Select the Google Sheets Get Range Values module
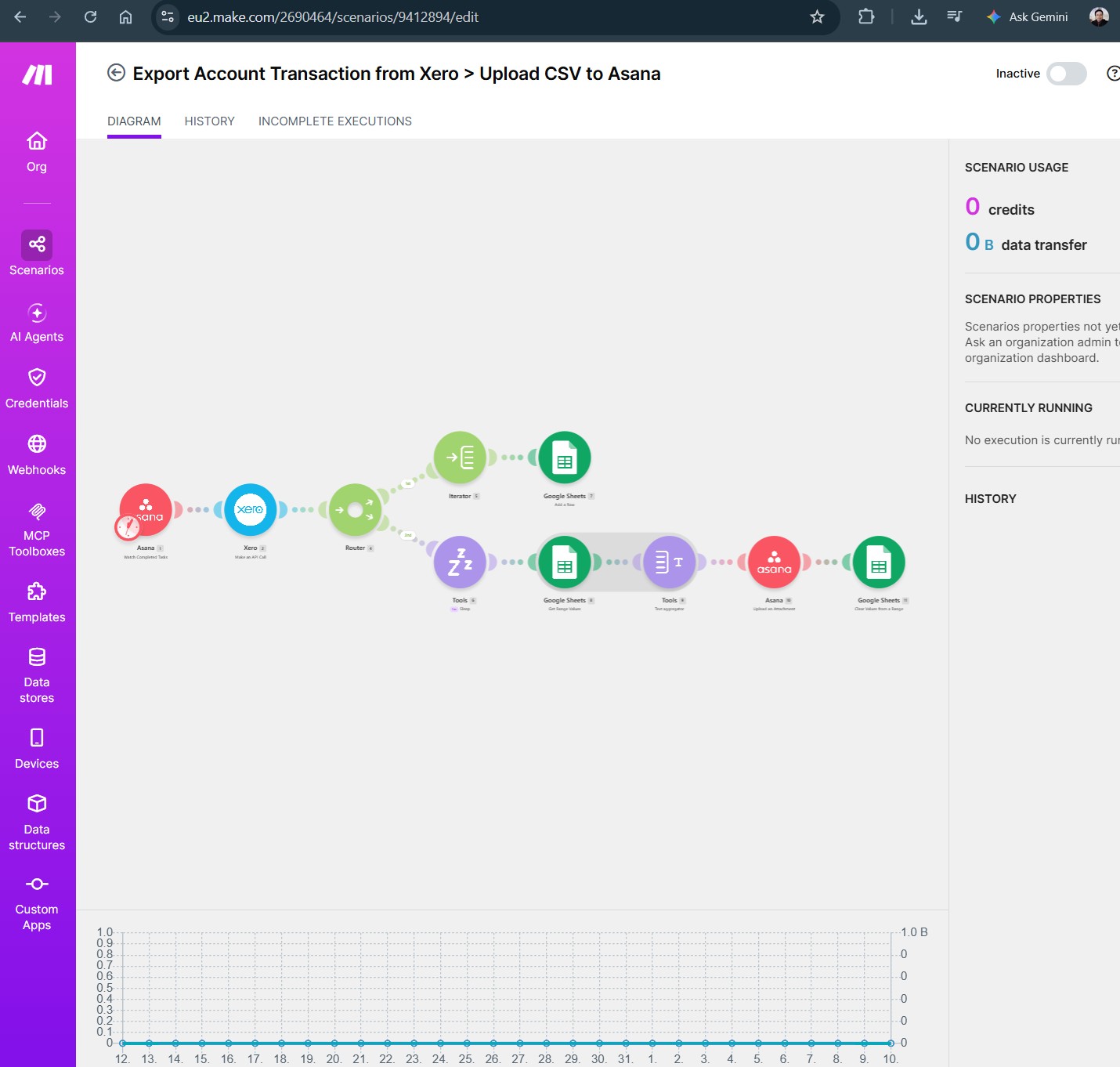Viewport: 1120px width, 1067px height. pos(565,562)
